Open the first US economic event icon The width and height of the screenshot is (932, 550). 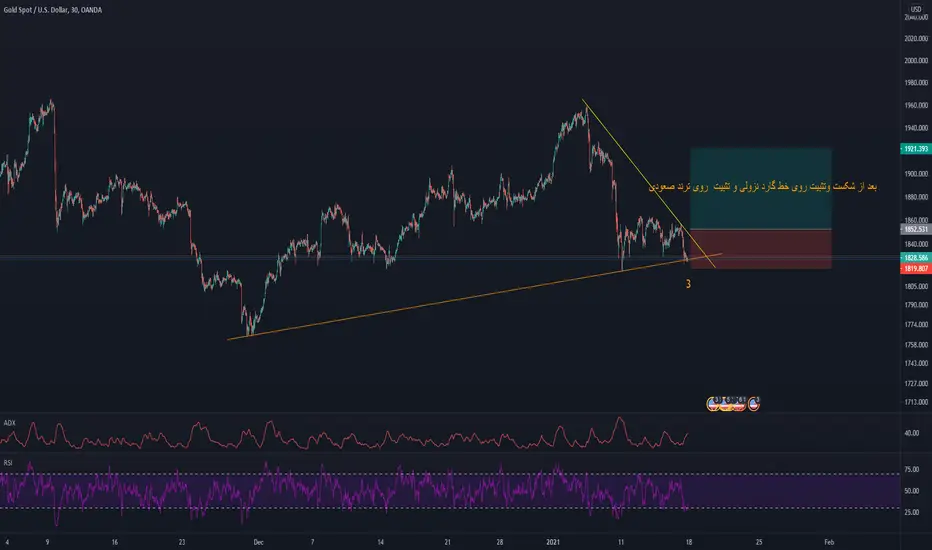coord(713,404)
